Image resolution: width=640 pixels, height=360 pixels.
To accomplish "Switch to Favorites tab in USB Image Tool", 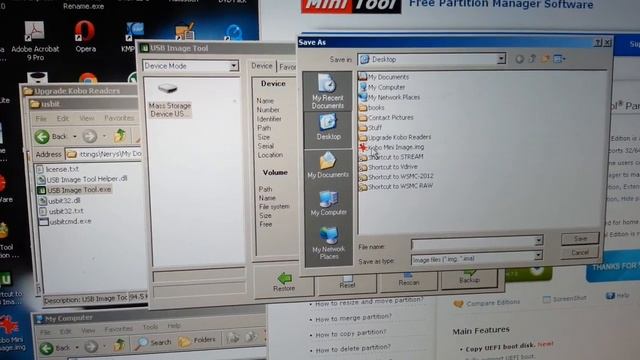I will (287, 67).
